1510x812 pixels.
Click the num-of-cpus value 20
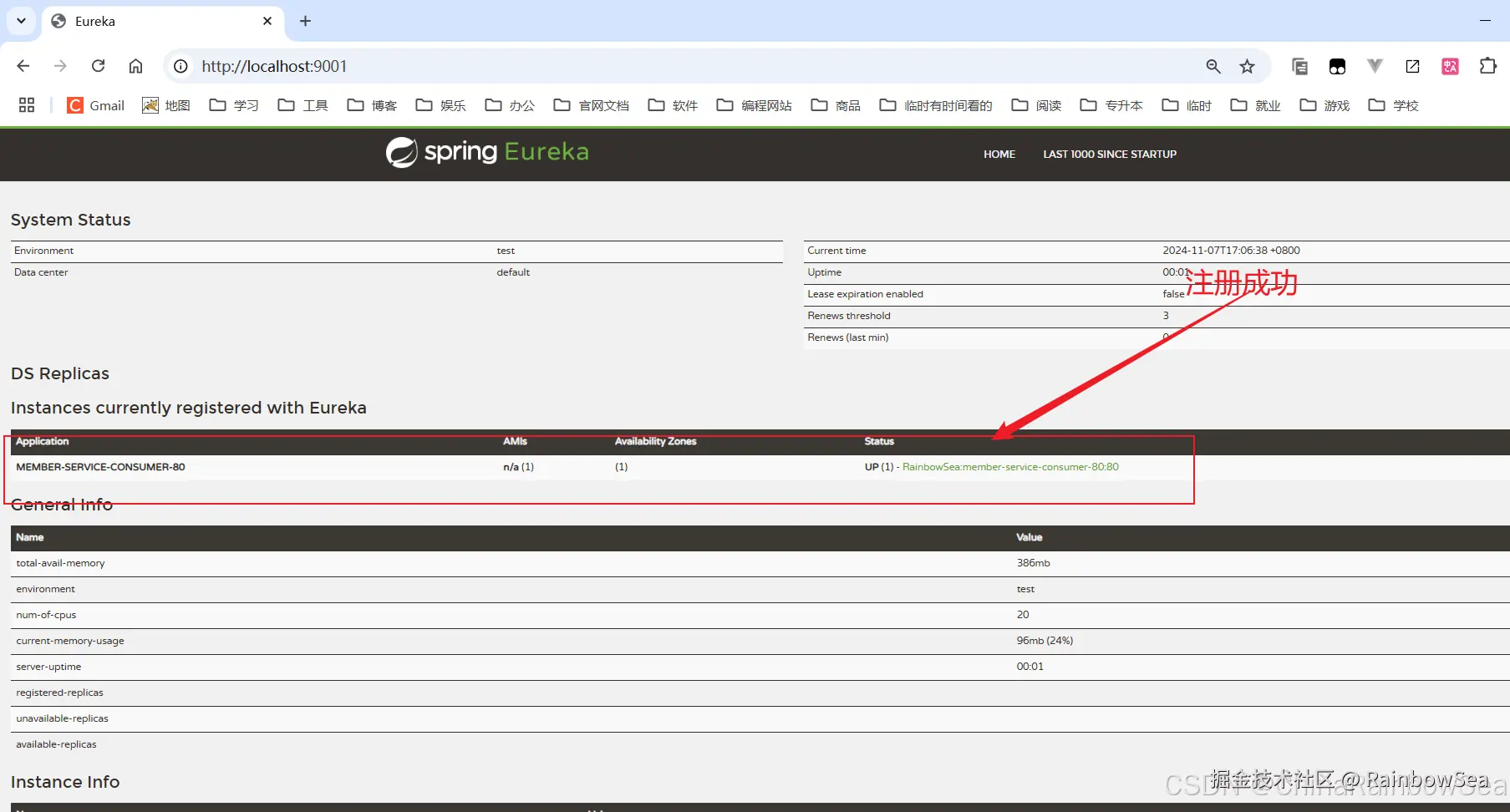1023,615
